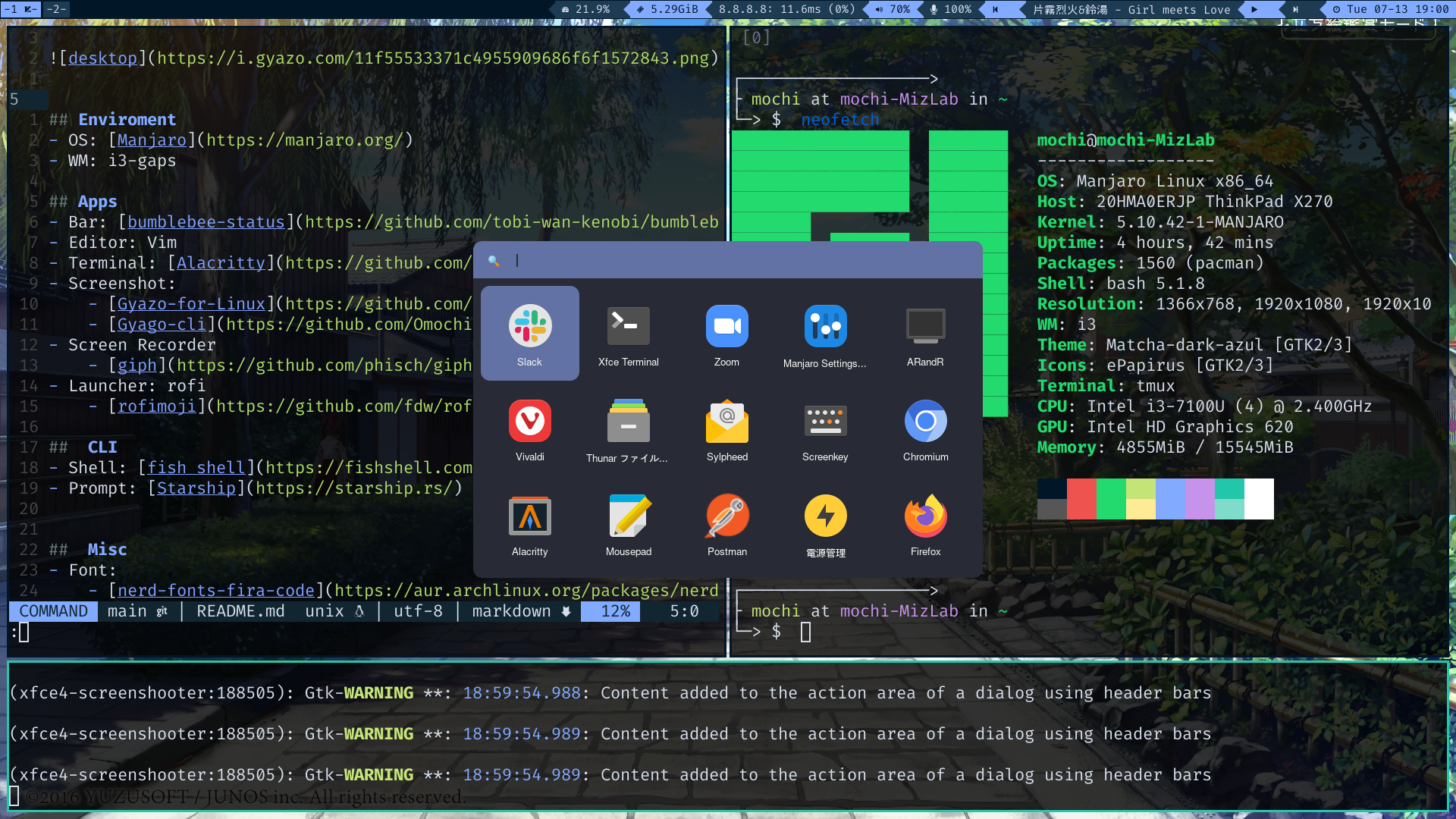Click the Theme Matcha-dark-azul line
This screenshot has height=819, width=1456.
[1195, 345]
